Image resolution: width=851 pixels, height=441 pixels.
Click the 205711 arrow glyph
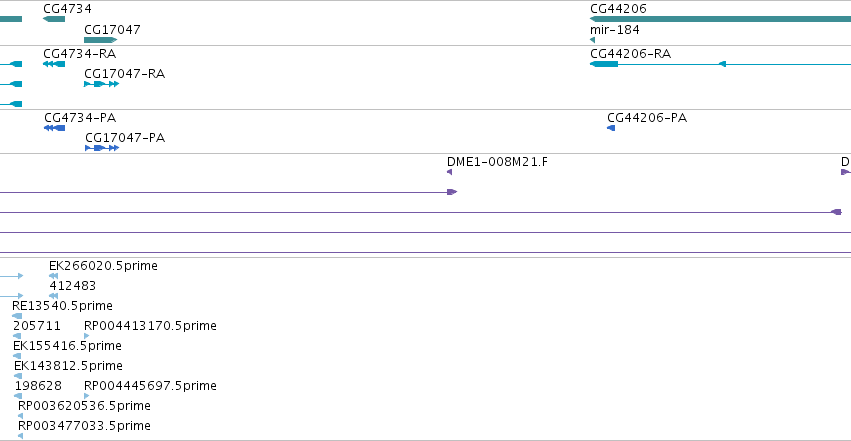(x=17, y=336)
